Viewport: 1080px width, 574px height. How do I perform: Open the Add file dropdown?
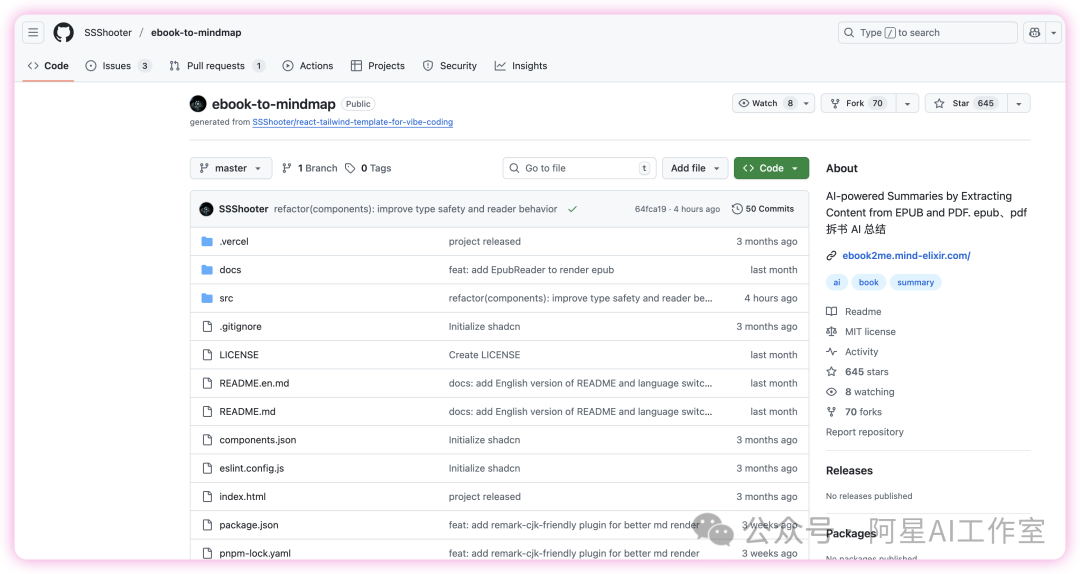pyautogui.click(x=695, y=168)
